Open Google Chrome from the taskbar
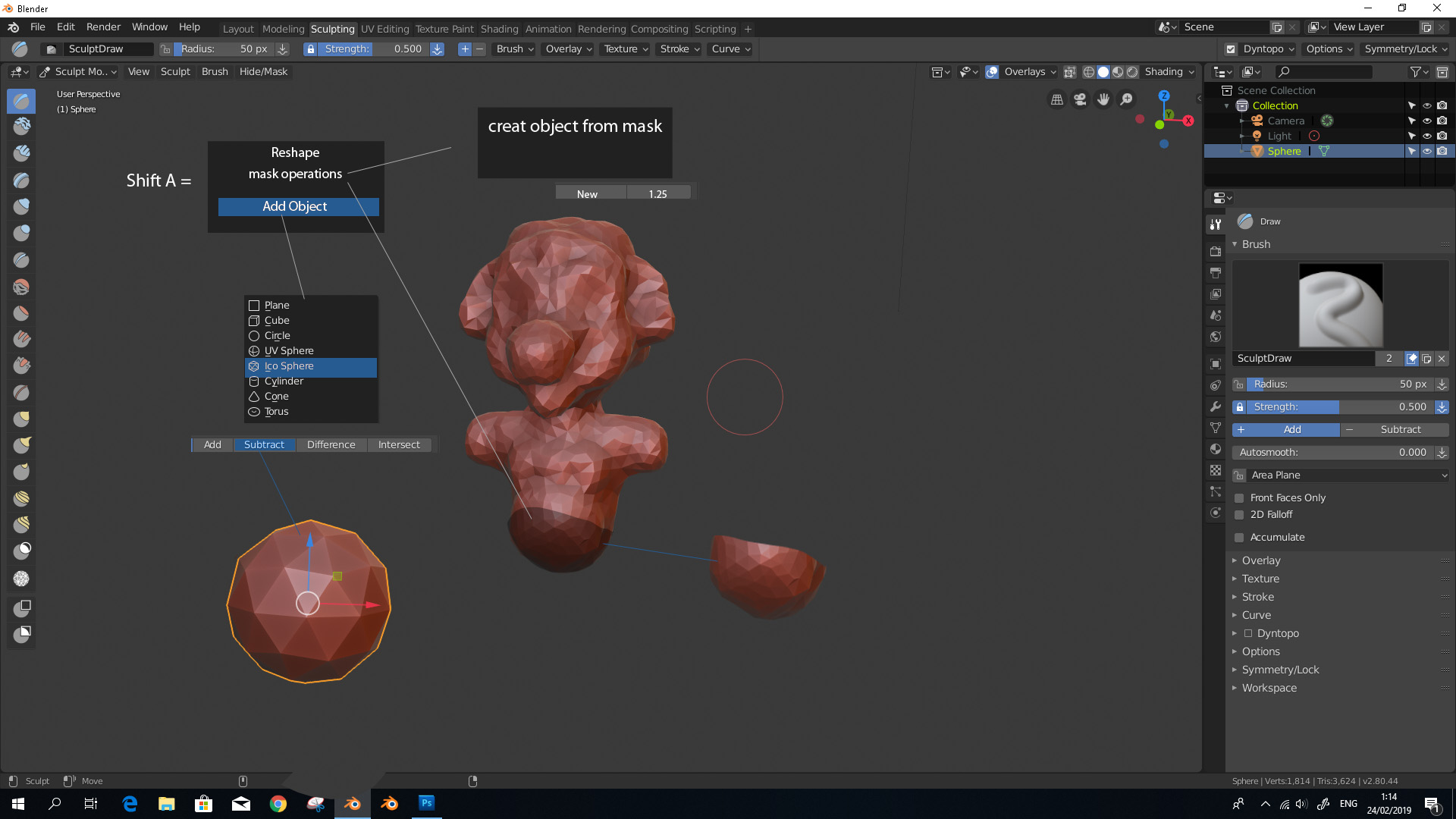The height and width of the screenshot is (819, 1456). [x=278, y=803]
